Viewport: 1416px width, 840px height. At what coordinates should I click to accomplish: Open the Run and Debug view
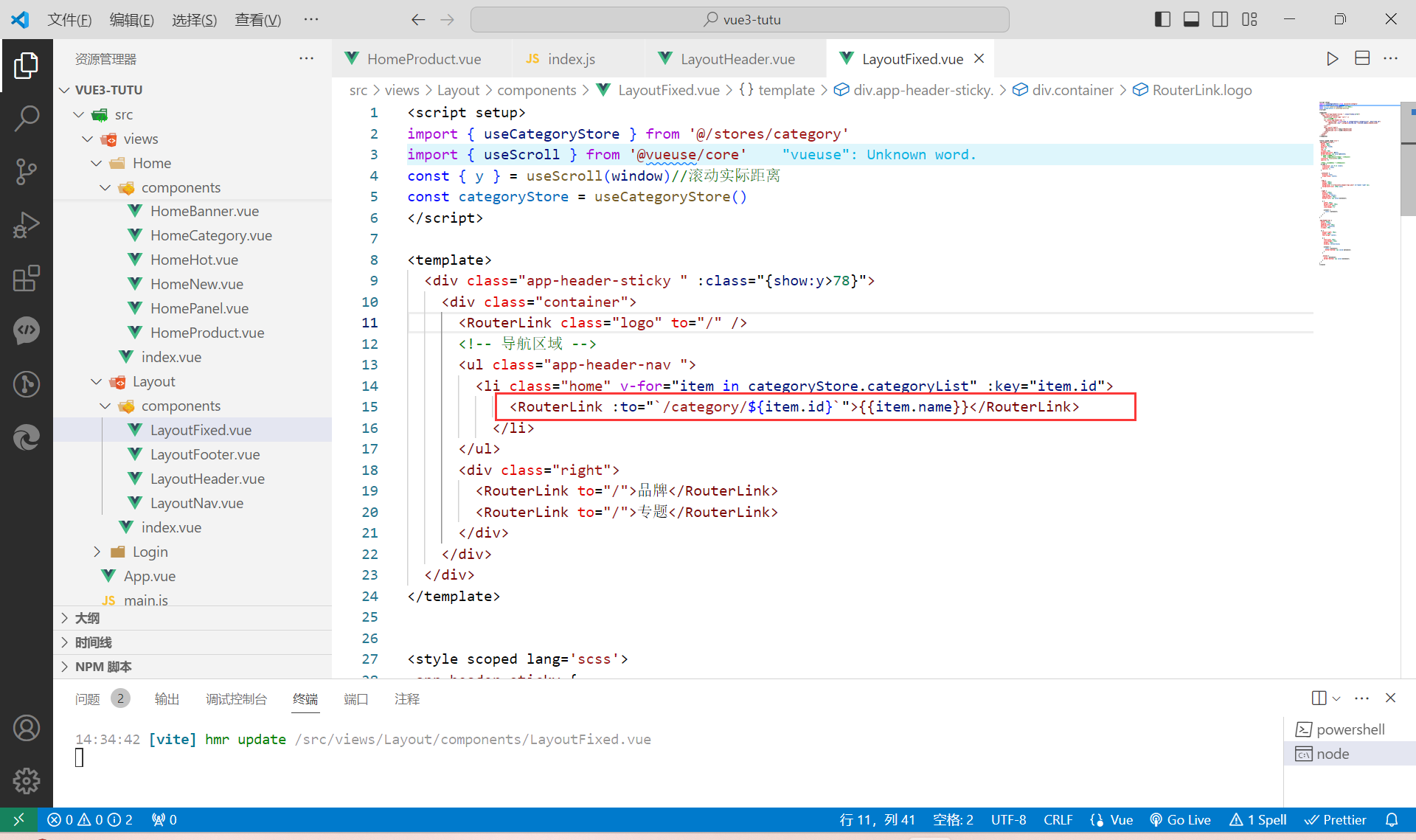[27, 224]
